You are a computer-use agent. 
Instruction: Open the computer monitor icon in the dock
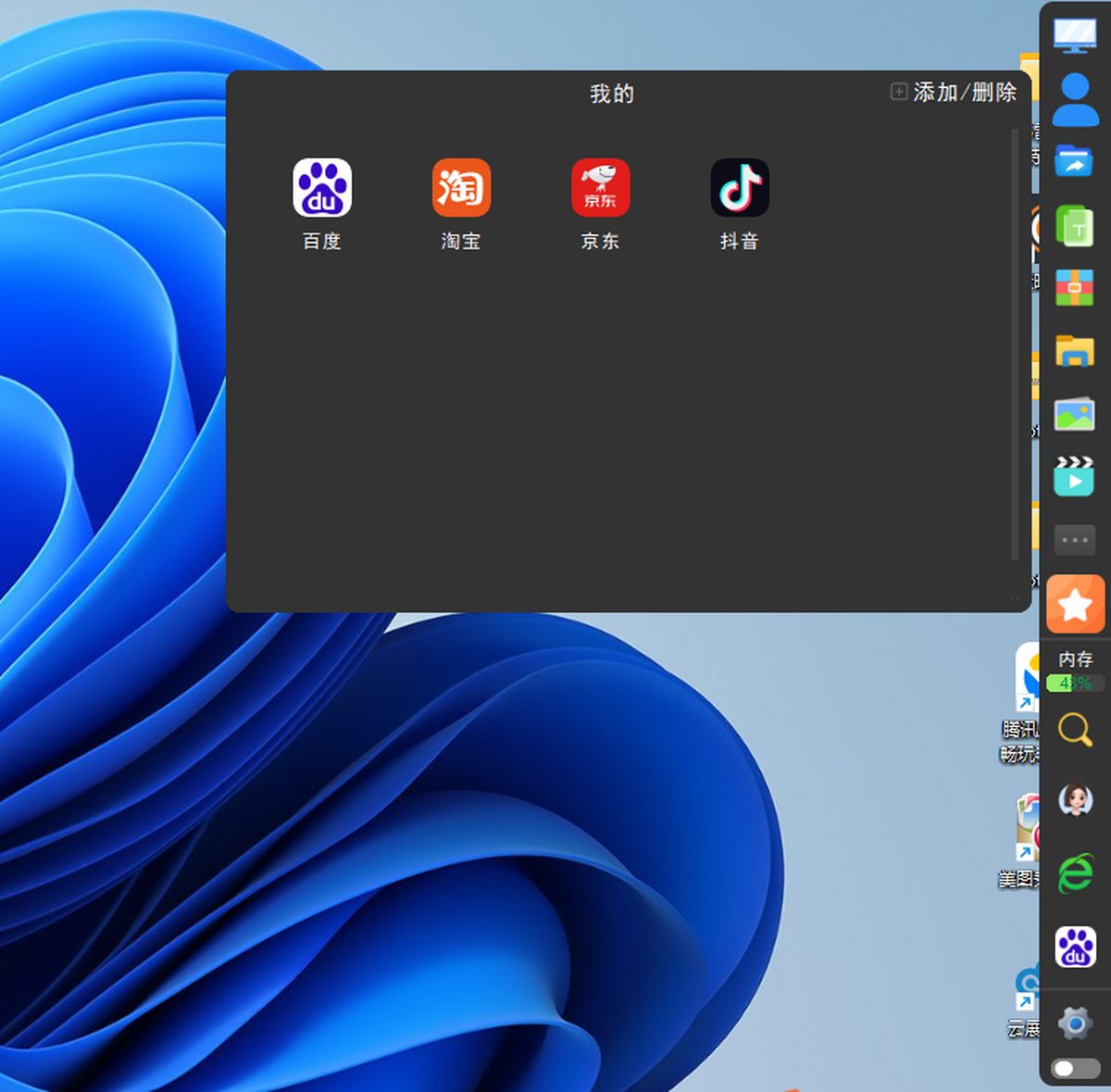[1075, 35]
